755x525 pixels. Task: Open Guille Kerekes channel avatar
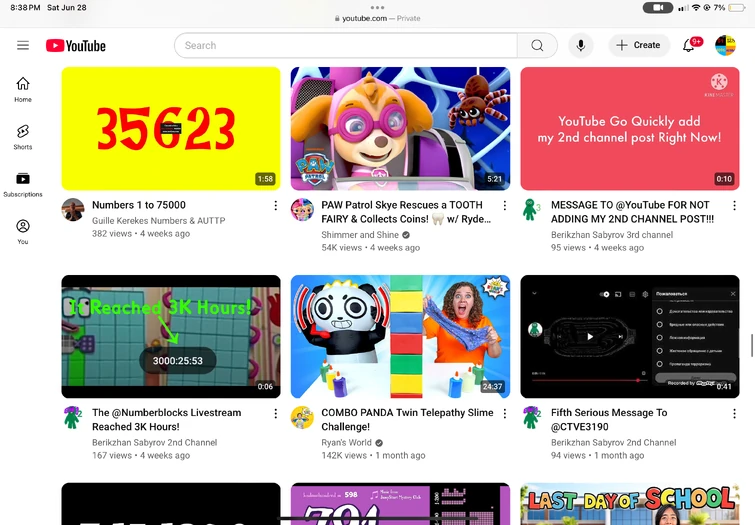(73, 210)
